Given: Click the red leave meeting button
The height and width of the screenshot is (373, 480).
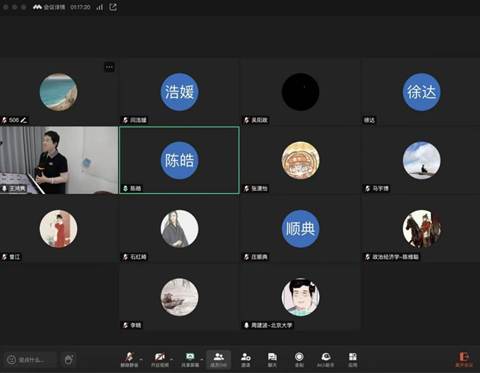Looking at the screenshot, I should point(464,359).
